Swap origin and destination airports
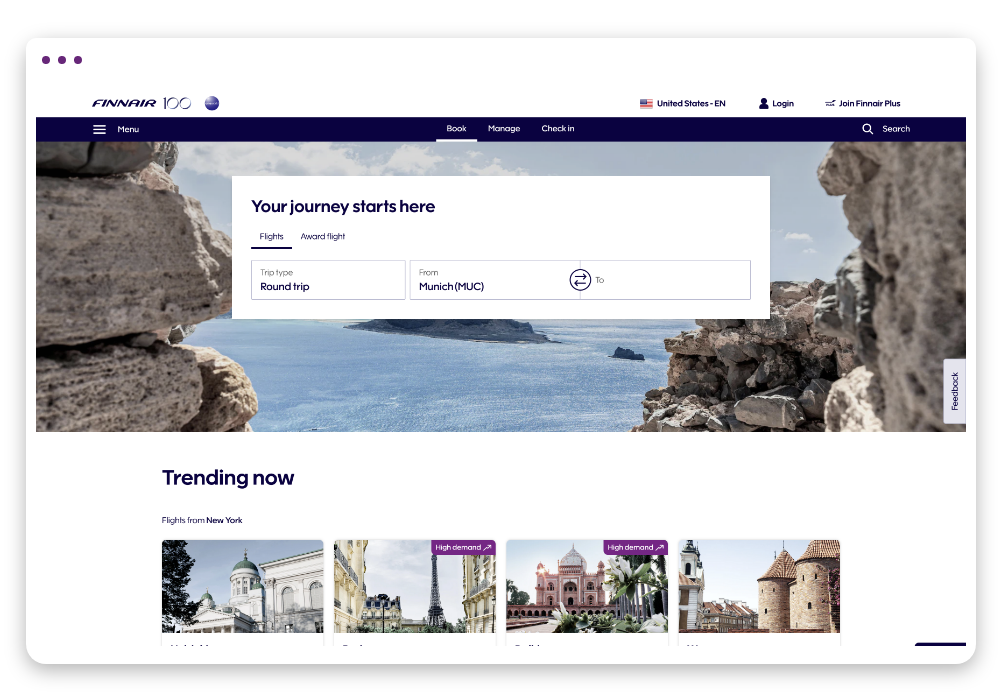This screenshot has height=700, width=1000. point(580,280)
